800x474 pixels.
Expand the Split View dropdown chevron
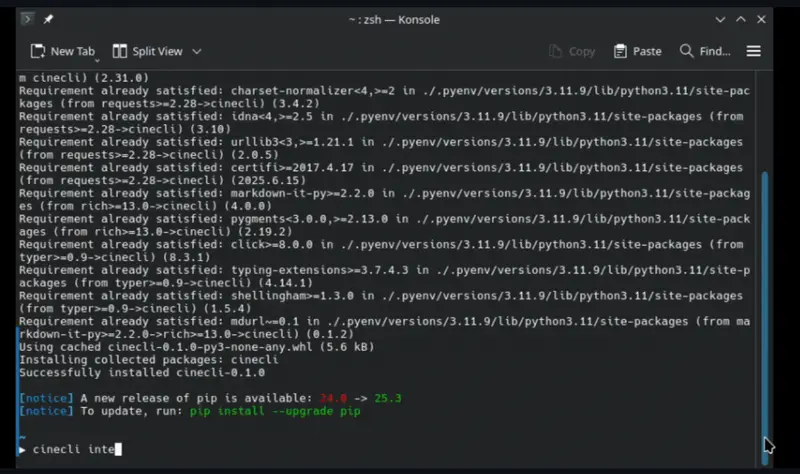pos(197,51)
